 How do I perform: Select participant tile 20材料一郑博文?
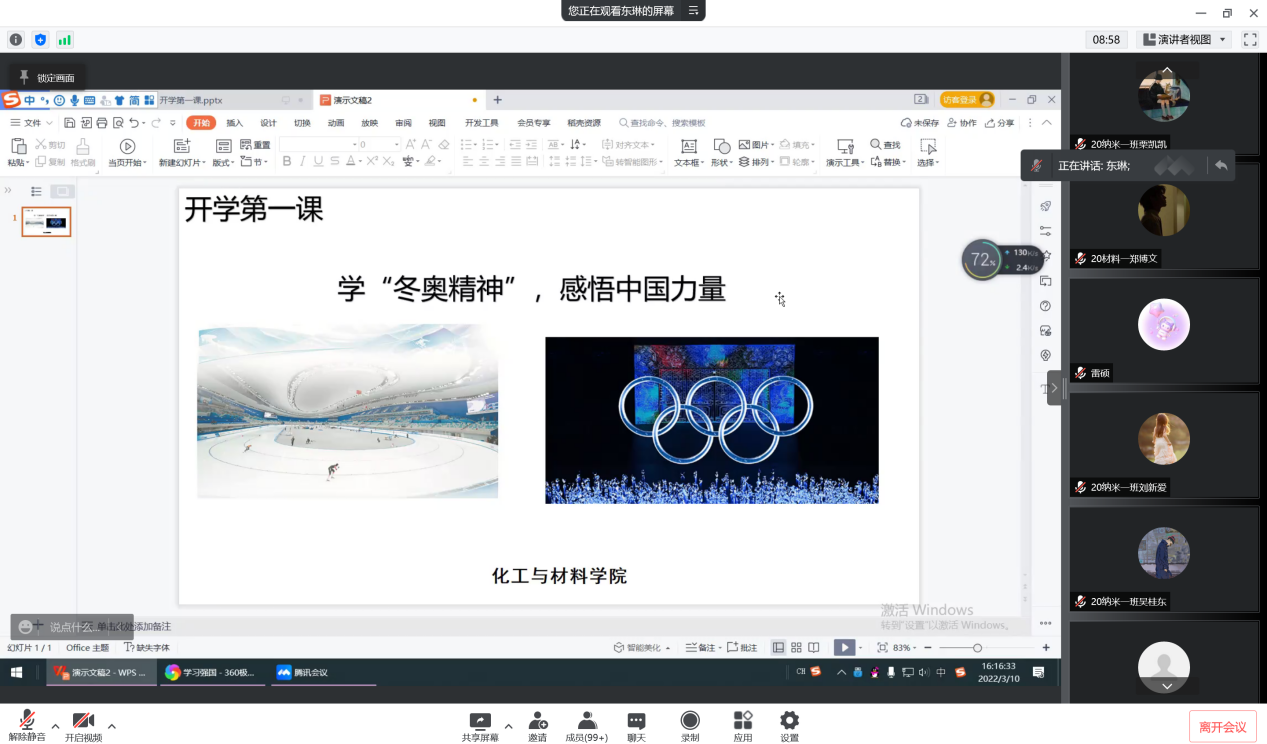click(x=1164, y=216)
